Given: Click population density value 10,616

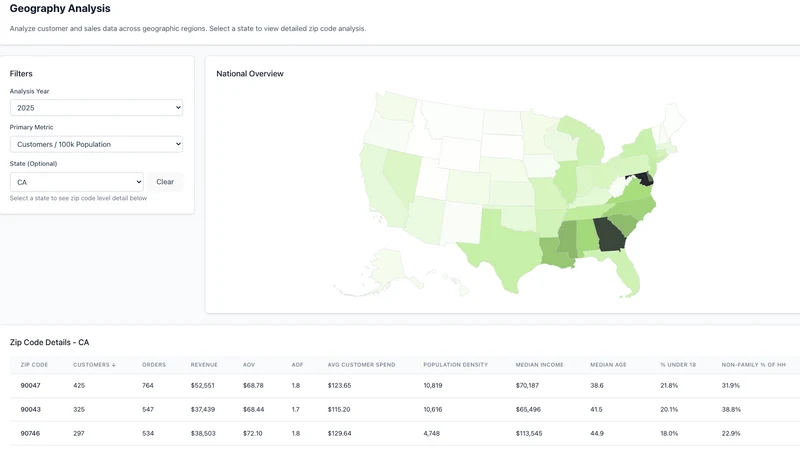Looking at the screenshot, I should (x=433, y=410).
